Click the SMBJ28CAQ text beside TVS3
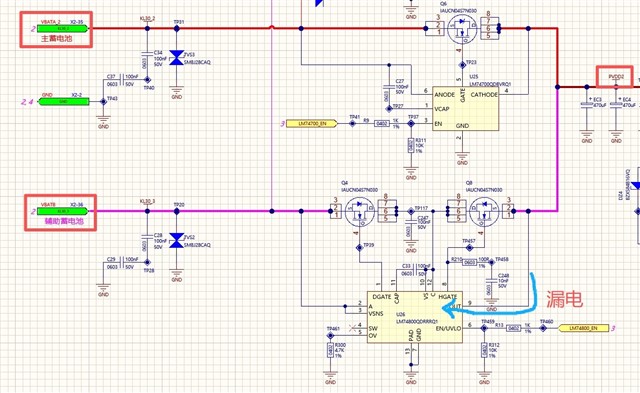This screenshot has height=393, width=640. click(x=197, y=62)
